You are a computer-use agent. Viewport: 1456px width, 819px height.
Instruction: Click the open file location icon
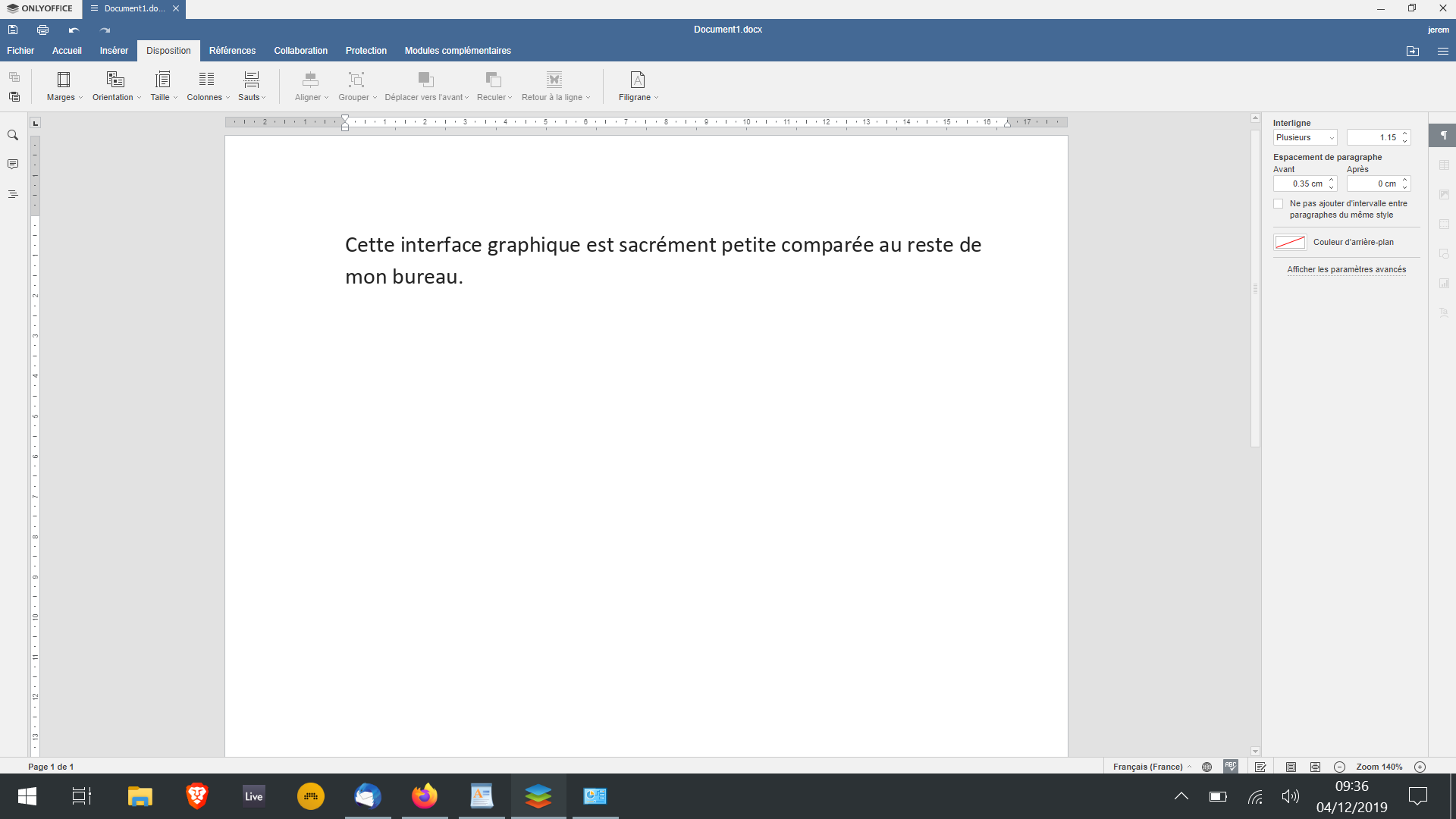[1413, 51]
